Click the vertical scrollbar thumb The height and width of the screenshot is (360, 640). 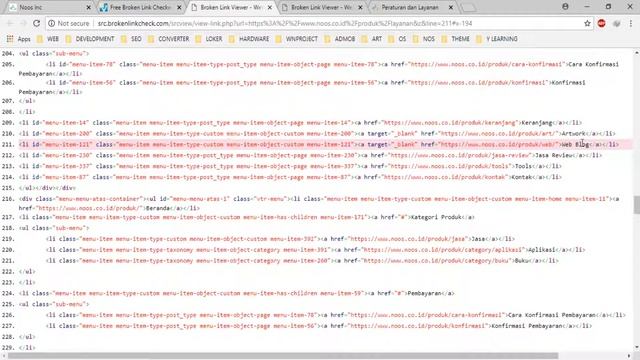coord(636,204)
